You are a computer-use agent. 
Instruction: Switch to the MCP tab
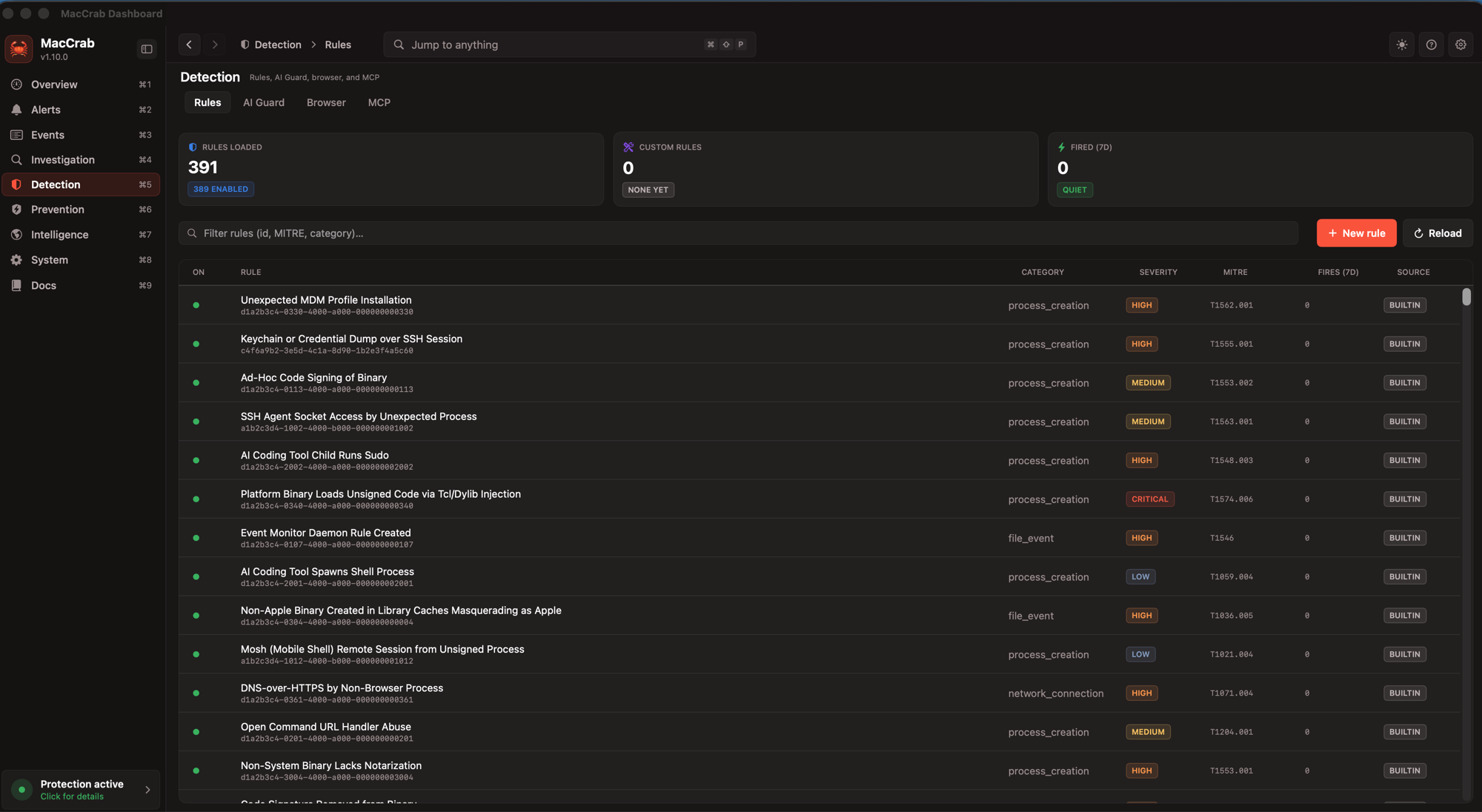point(379,102)
